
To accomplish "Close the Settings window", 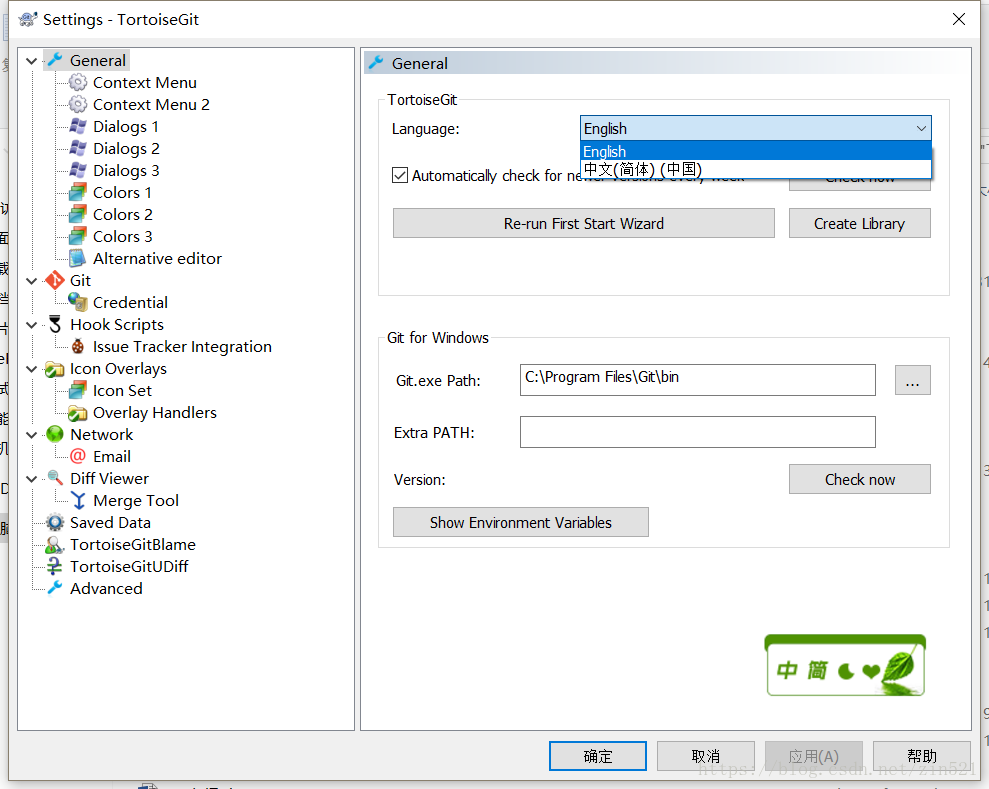I will (959, 19).
